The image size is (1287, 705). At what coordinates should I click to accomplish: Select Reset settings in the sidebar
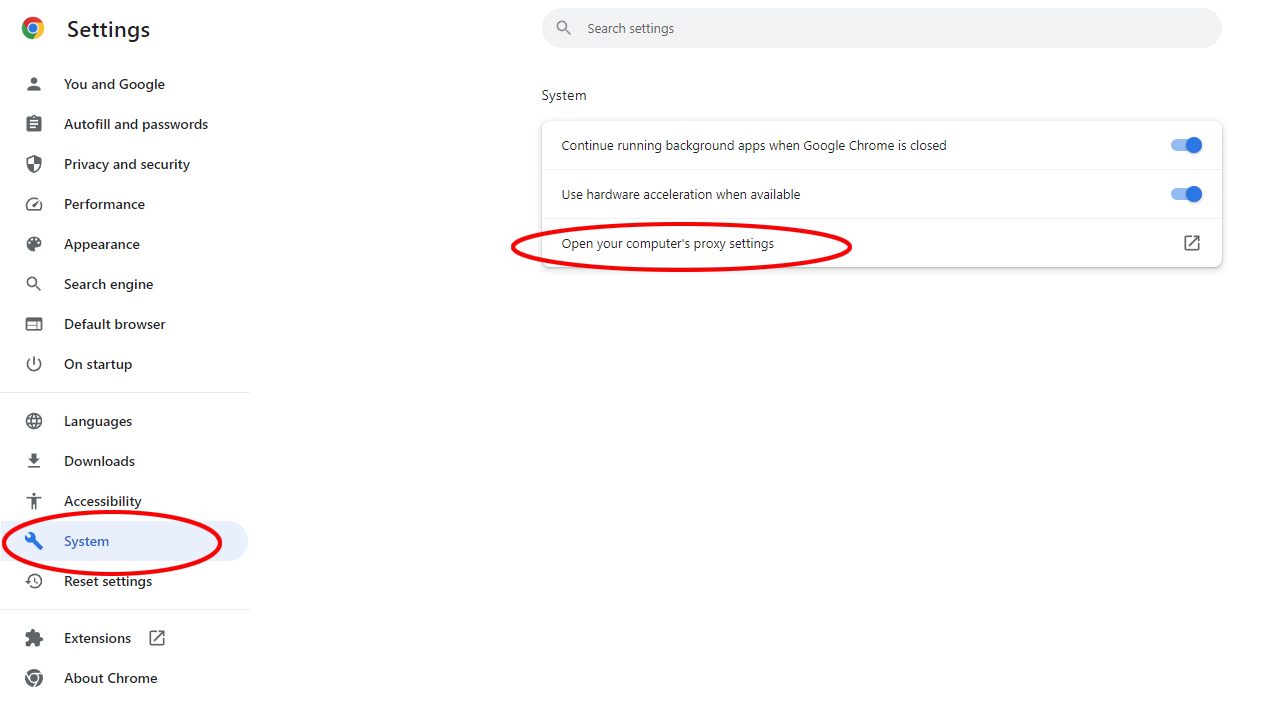(x=107, y=581)
